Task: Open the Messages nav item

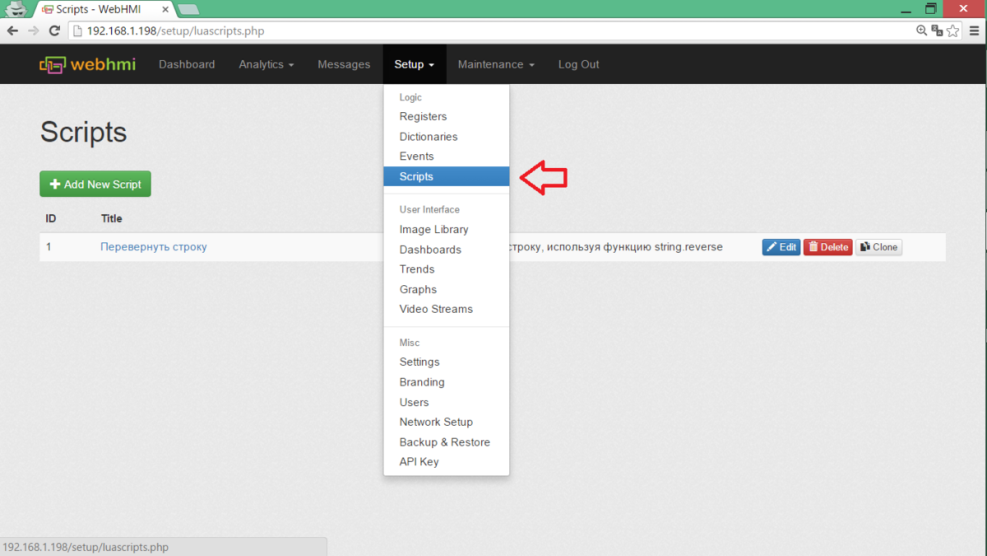Action: click(x=344, y=64)
